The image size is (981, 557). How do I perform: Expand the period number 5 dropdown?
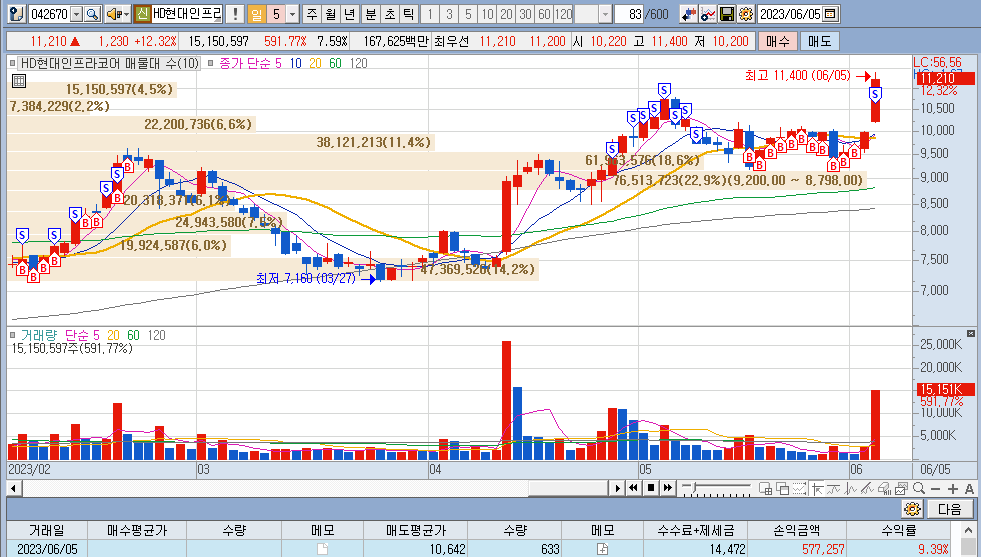tap(292, 14)
